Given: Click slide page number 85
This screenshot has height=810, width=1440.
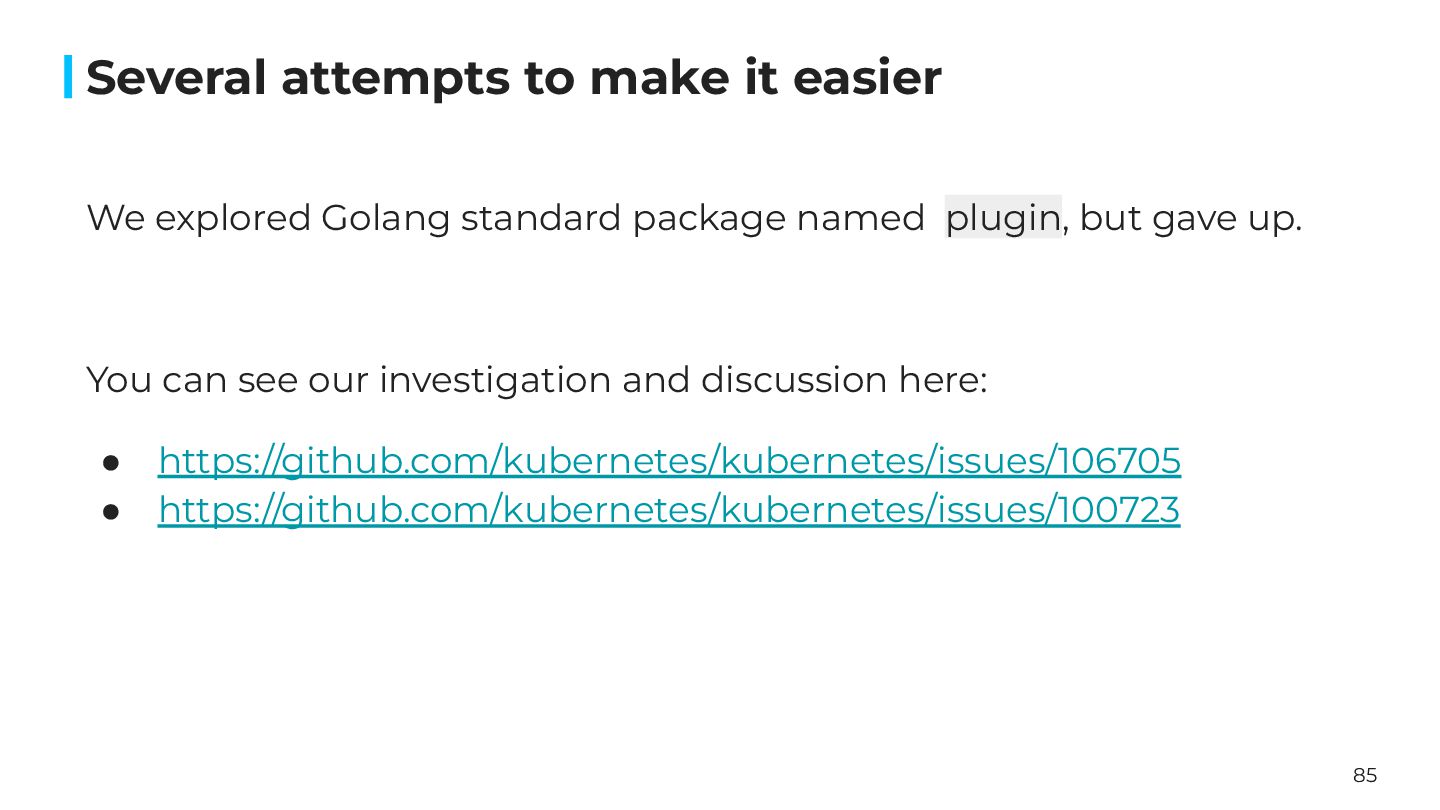Looking at the screenshot, I should click(x=1365, y=775).
